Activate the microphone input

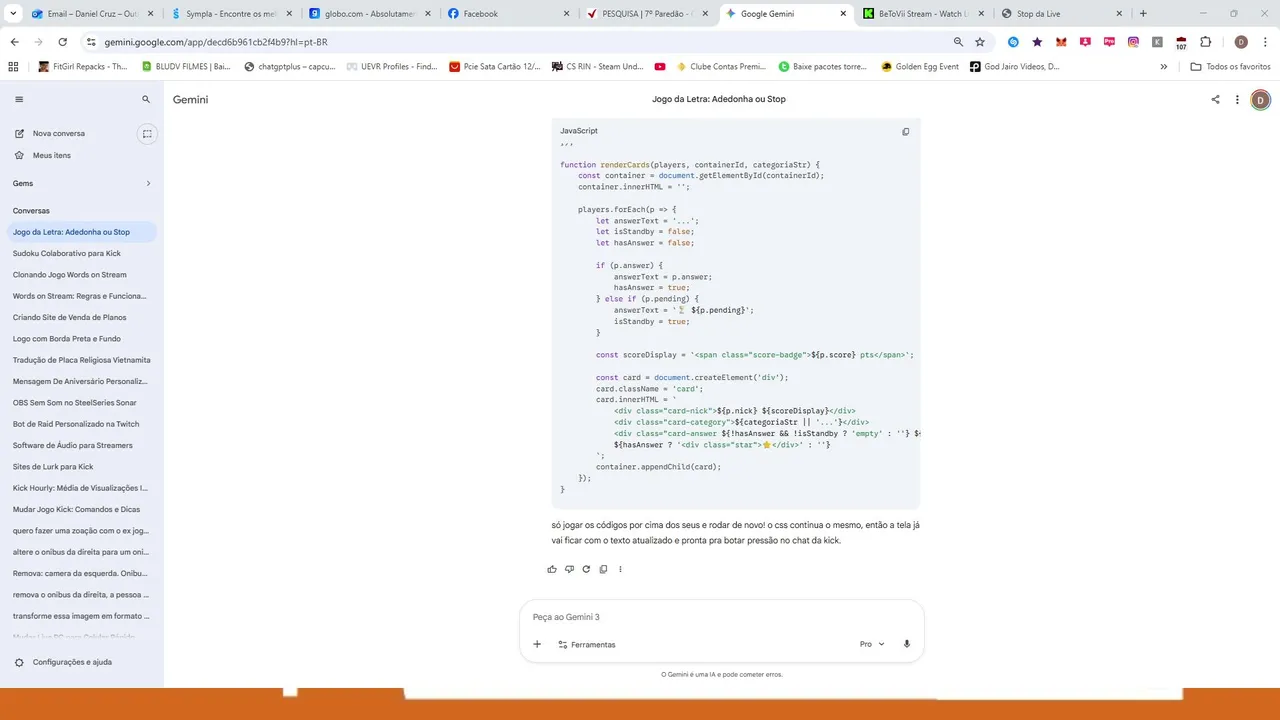point(907,644)
